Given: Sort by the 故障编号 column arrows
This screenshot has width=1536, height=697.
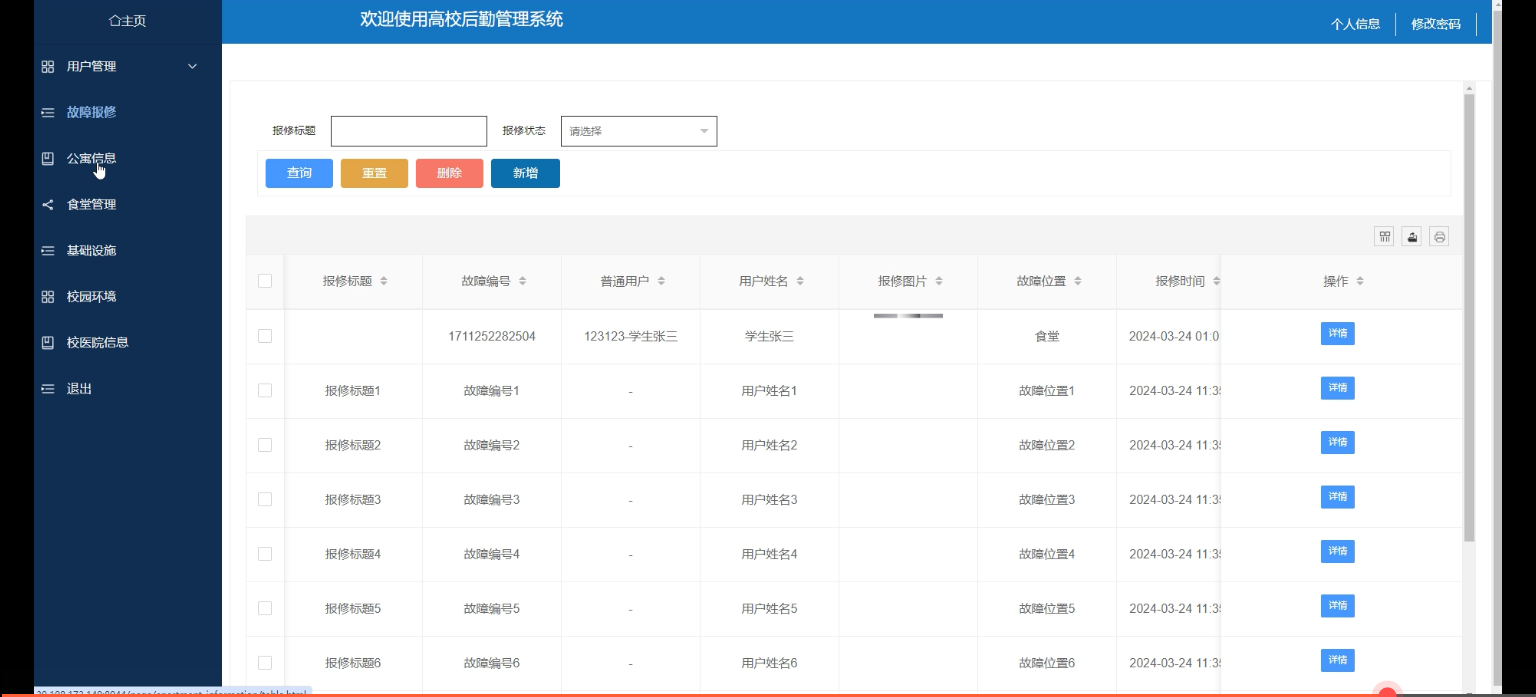Looking at the screenshot, I should tap(522, 281).
